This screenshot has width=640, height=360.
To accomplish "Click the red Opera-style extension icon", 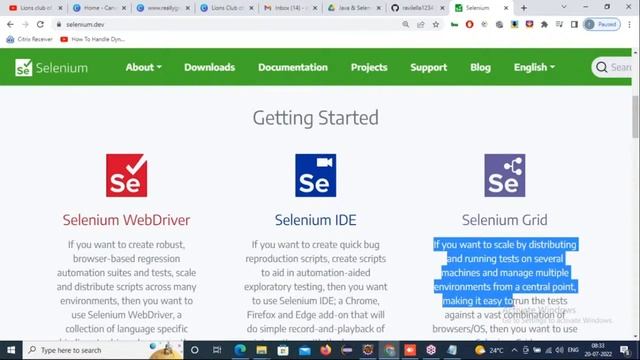I will [x=469, y=24].
